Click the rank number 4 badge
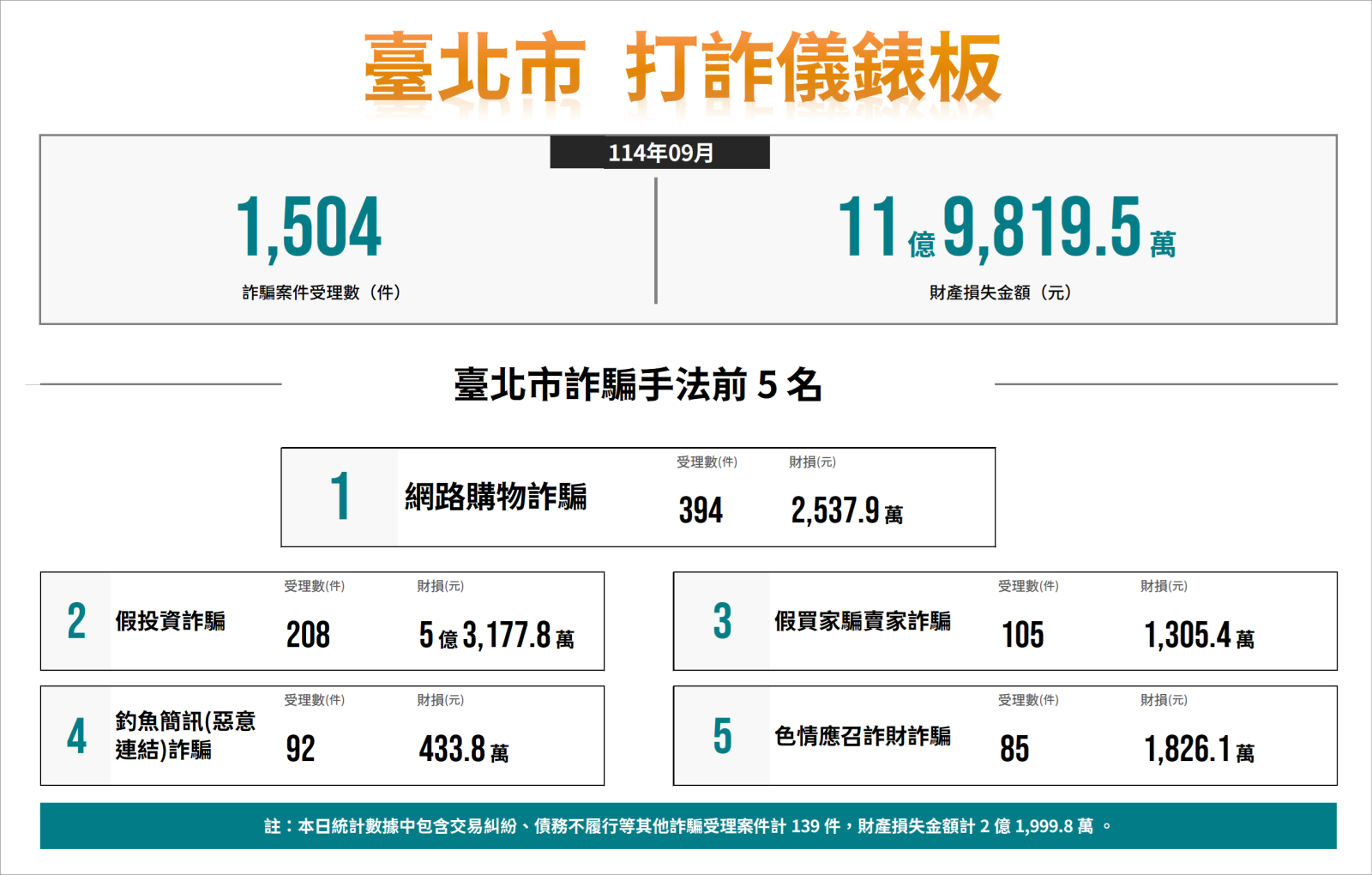The image size is (1372, 875). 77,736
